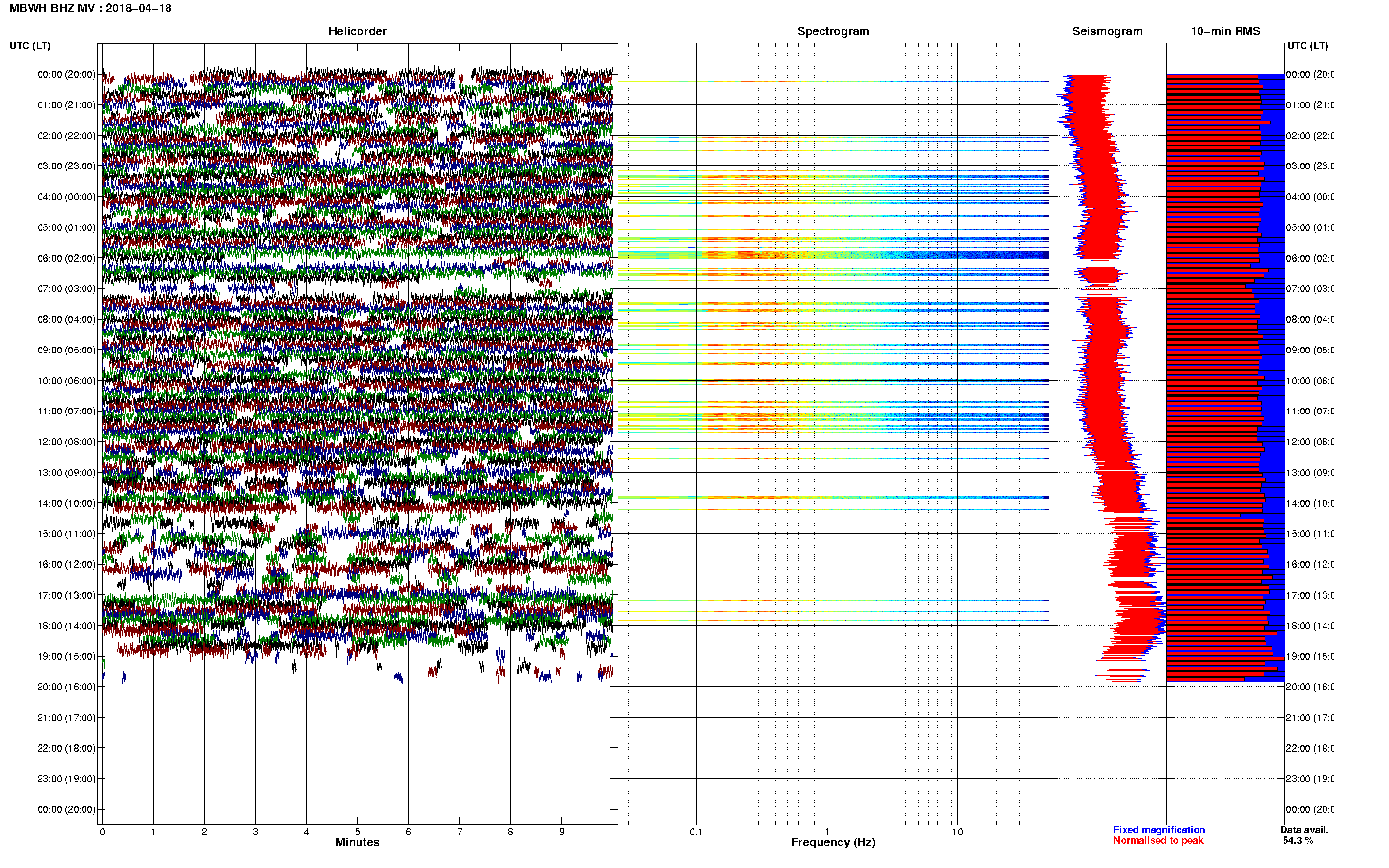Click frequency tick label '10' under Spectrogram
The height and width of the screenshot is (868, 1389).
coord(957,832)
